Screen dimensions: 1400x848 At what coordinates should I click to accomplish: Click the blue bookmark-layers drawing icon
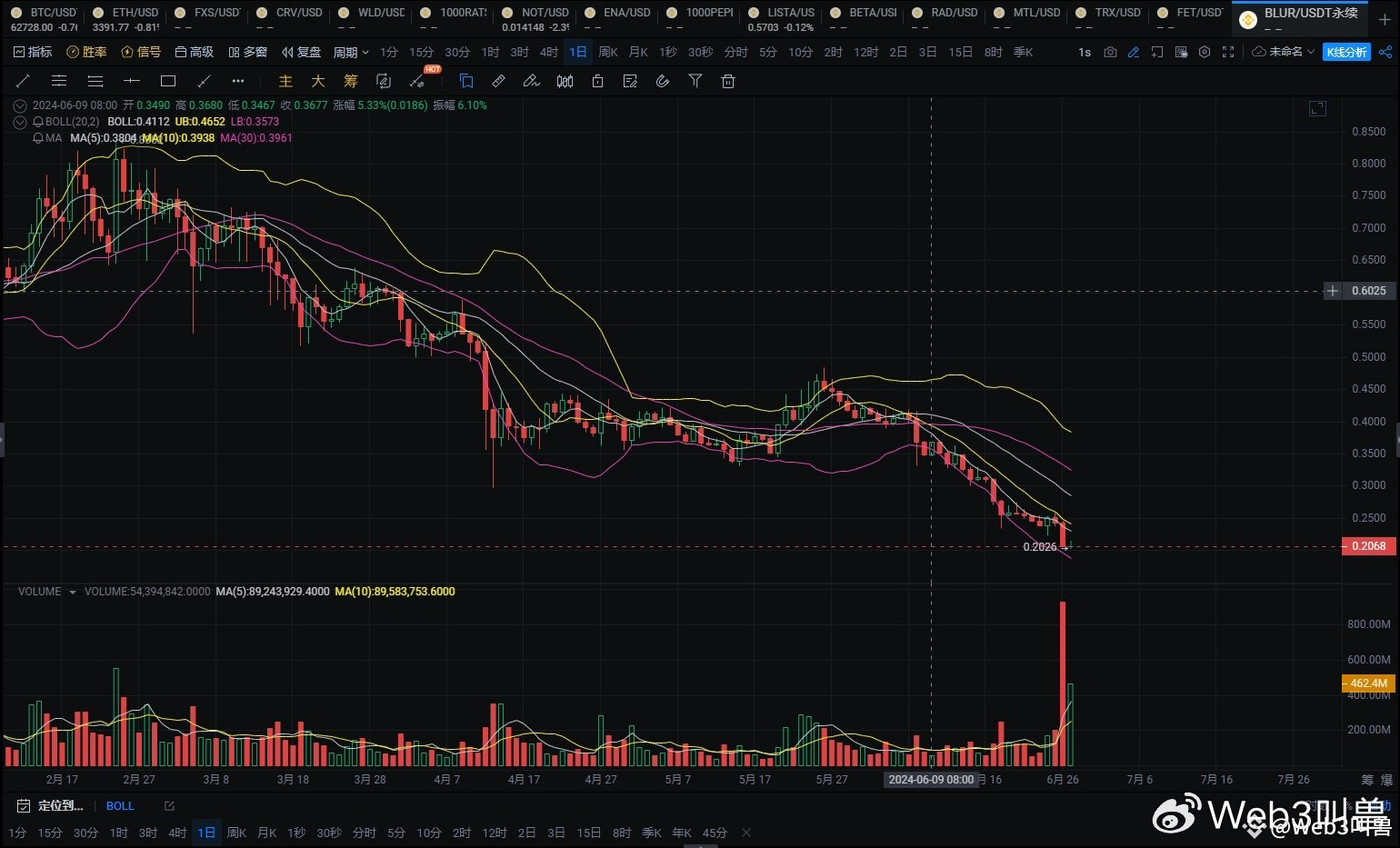[x=466, y=81]
